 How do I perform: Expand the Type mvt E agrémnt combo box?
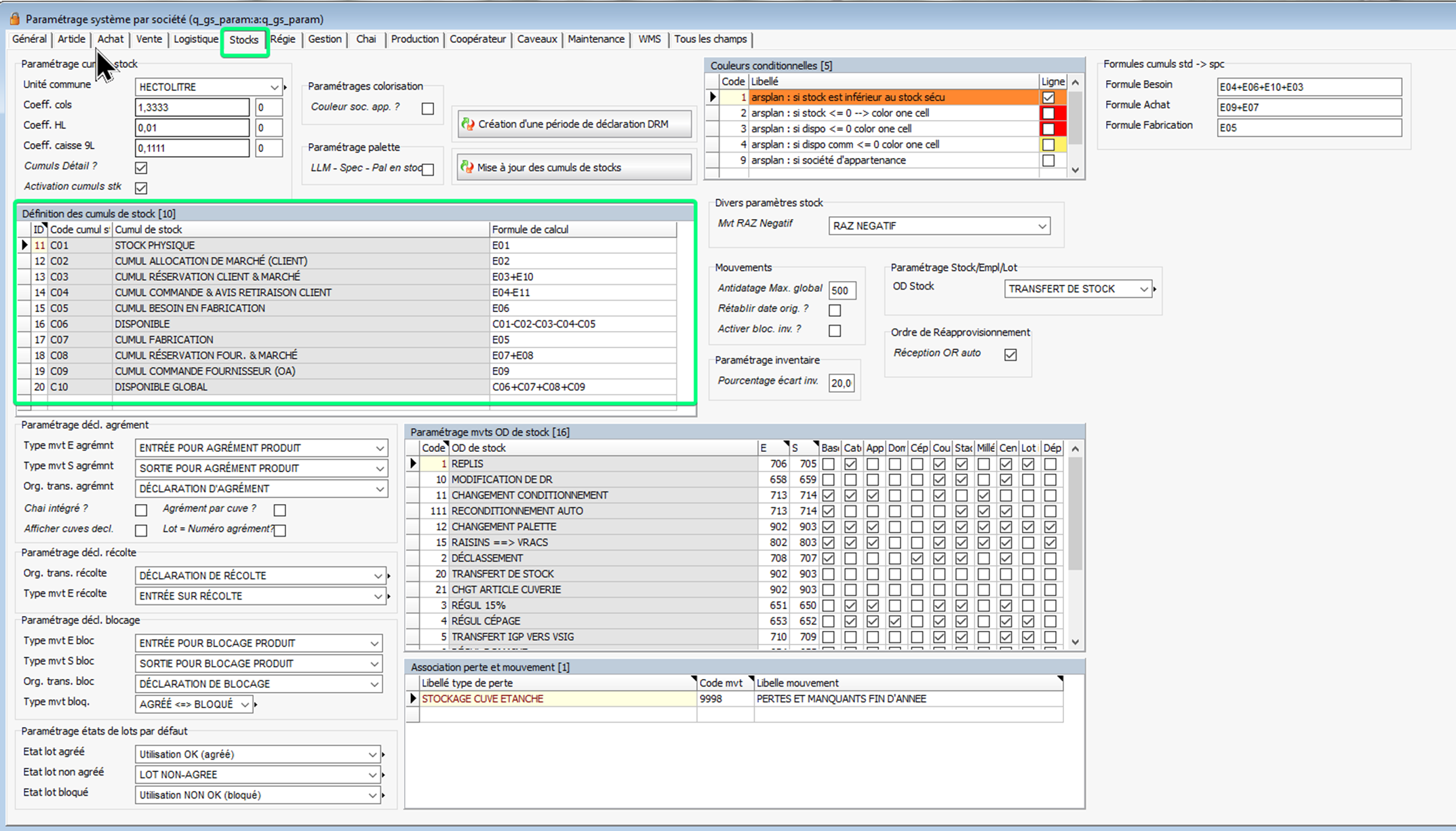[x=380, y=448]
